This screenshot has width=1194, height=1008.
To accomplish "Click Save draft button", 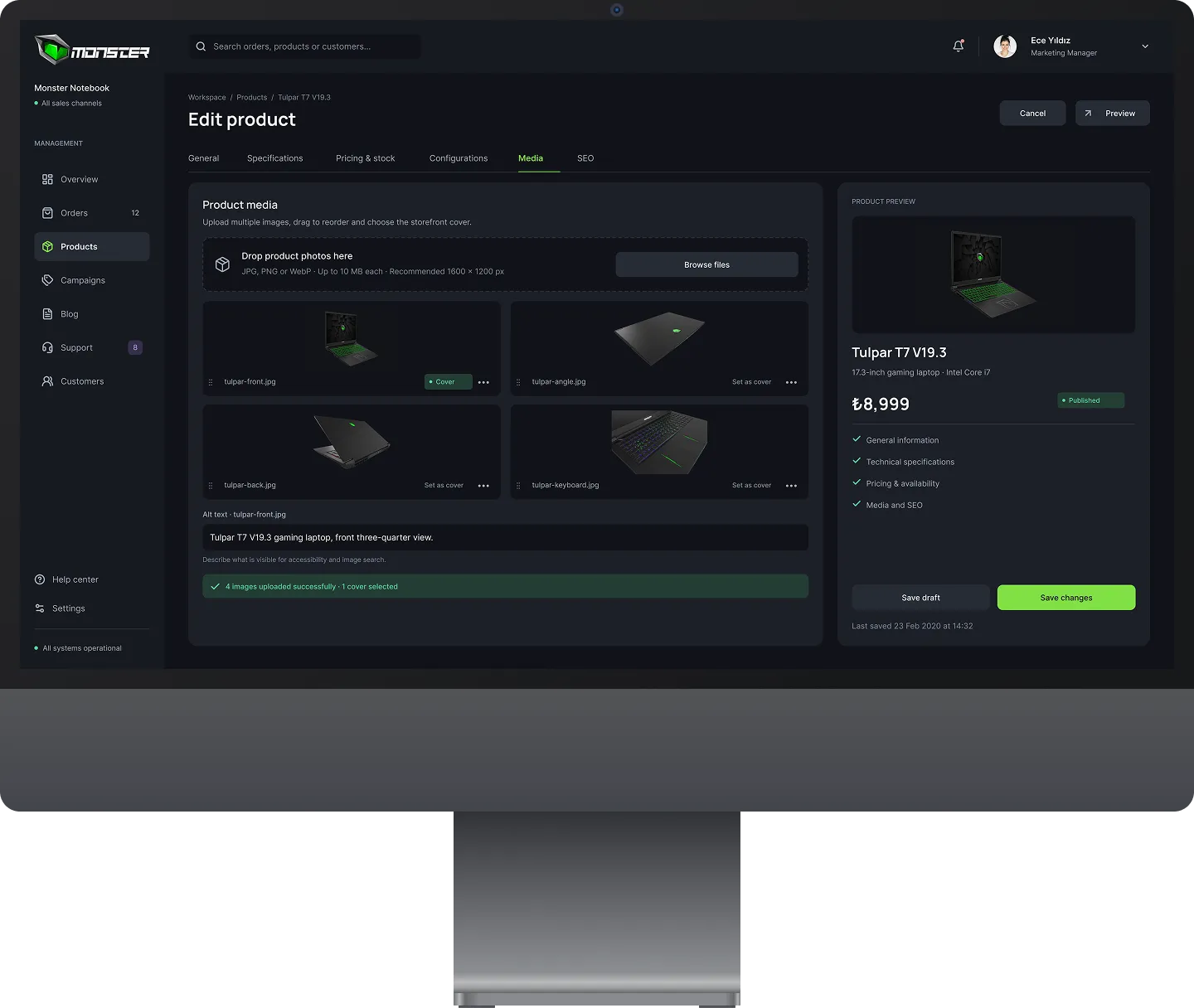I will coord(921,598).
